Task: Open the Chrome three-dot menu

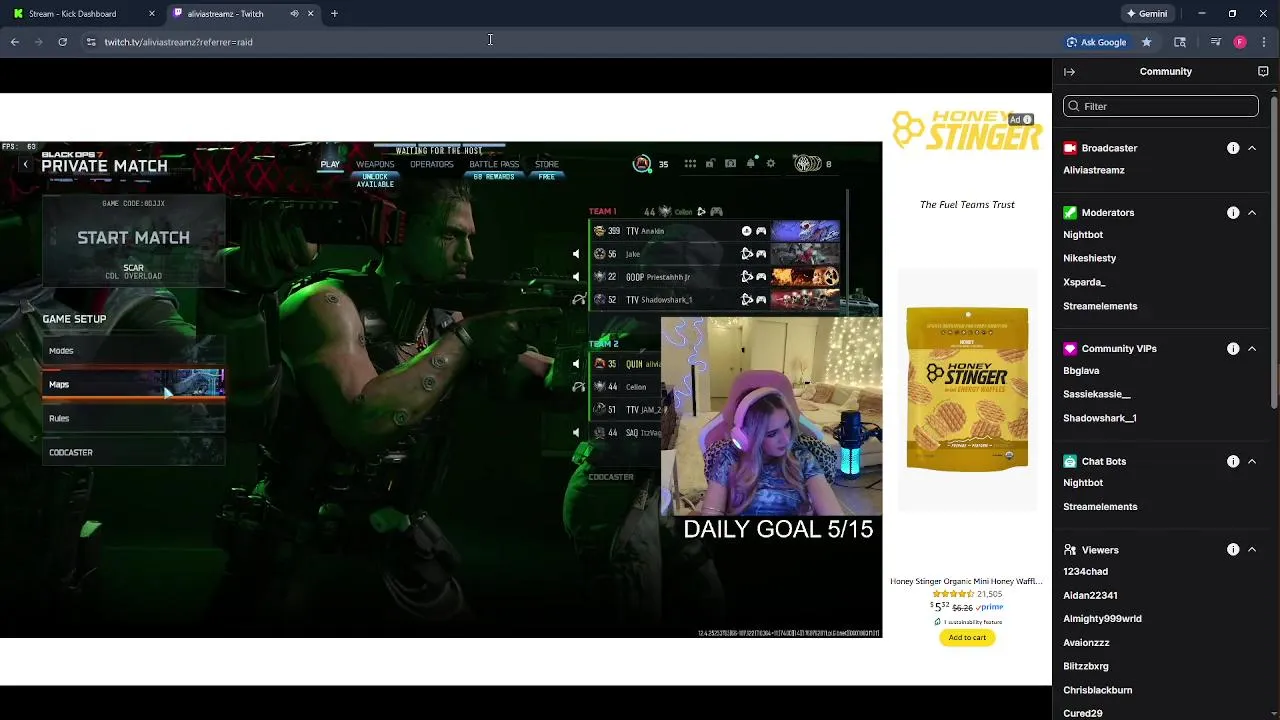Action: [x=1264, y=42]
